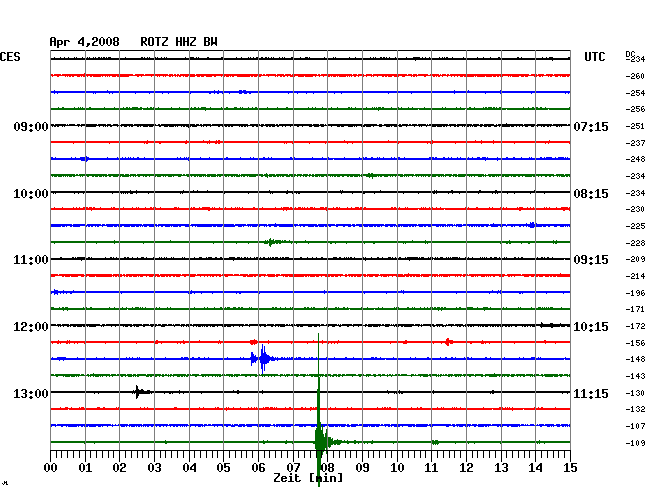Click DC offset value '-251'
This screenshot has width=650, height=494.
(x=635, y=126)
